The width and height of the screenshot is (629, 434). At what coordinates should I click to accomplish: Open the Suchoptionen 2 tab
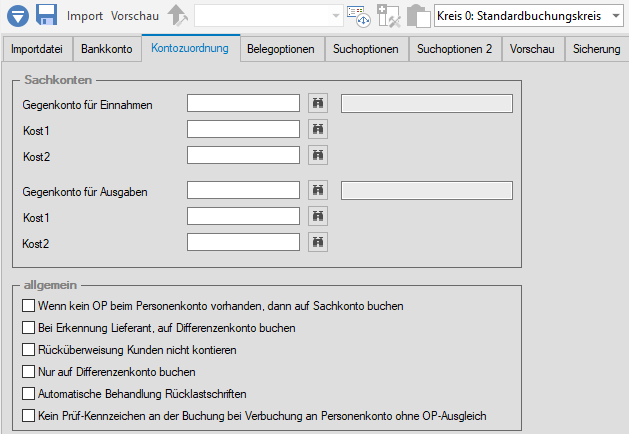[x=455, y=49]
